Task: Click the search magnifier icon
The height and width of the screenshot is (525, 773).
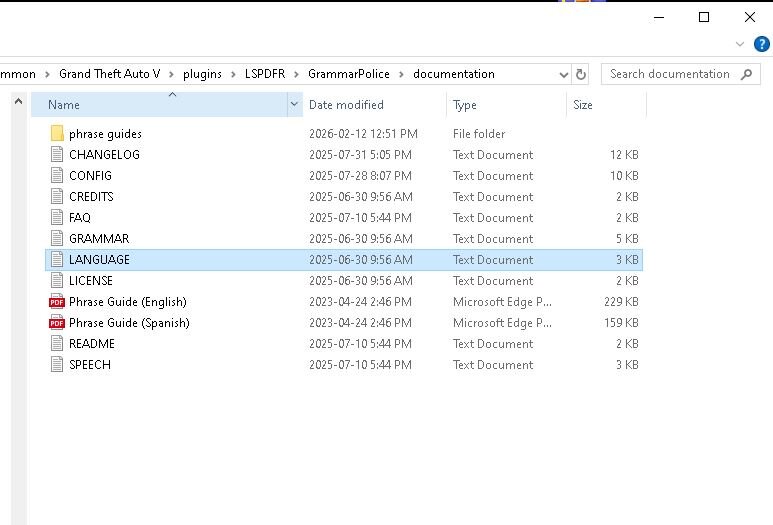Action: click(x=746, y=74)
